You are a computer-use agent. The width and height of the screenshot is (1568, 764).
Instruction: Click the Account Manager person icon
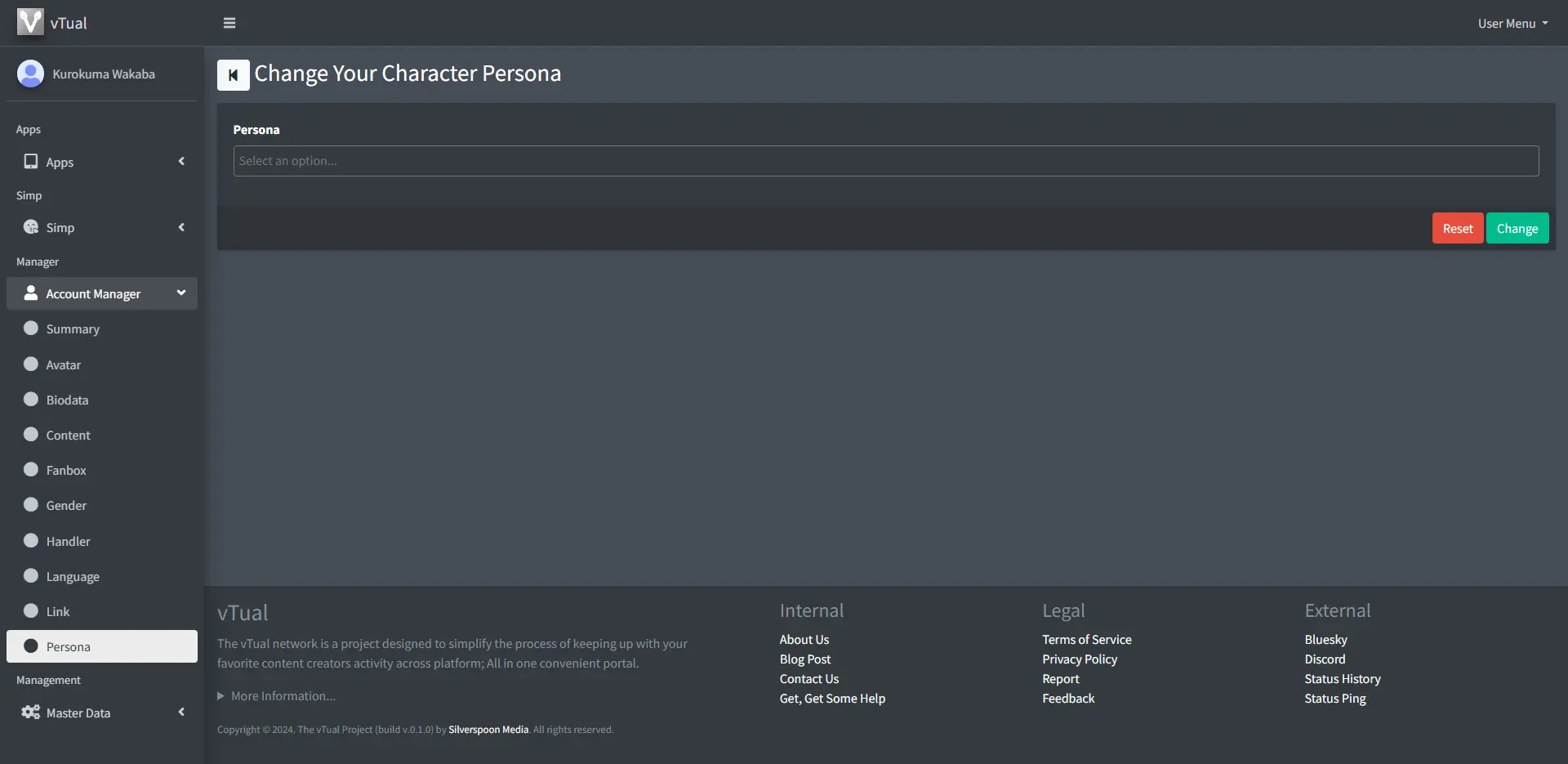pyautogui.click(x=31, y=293)
